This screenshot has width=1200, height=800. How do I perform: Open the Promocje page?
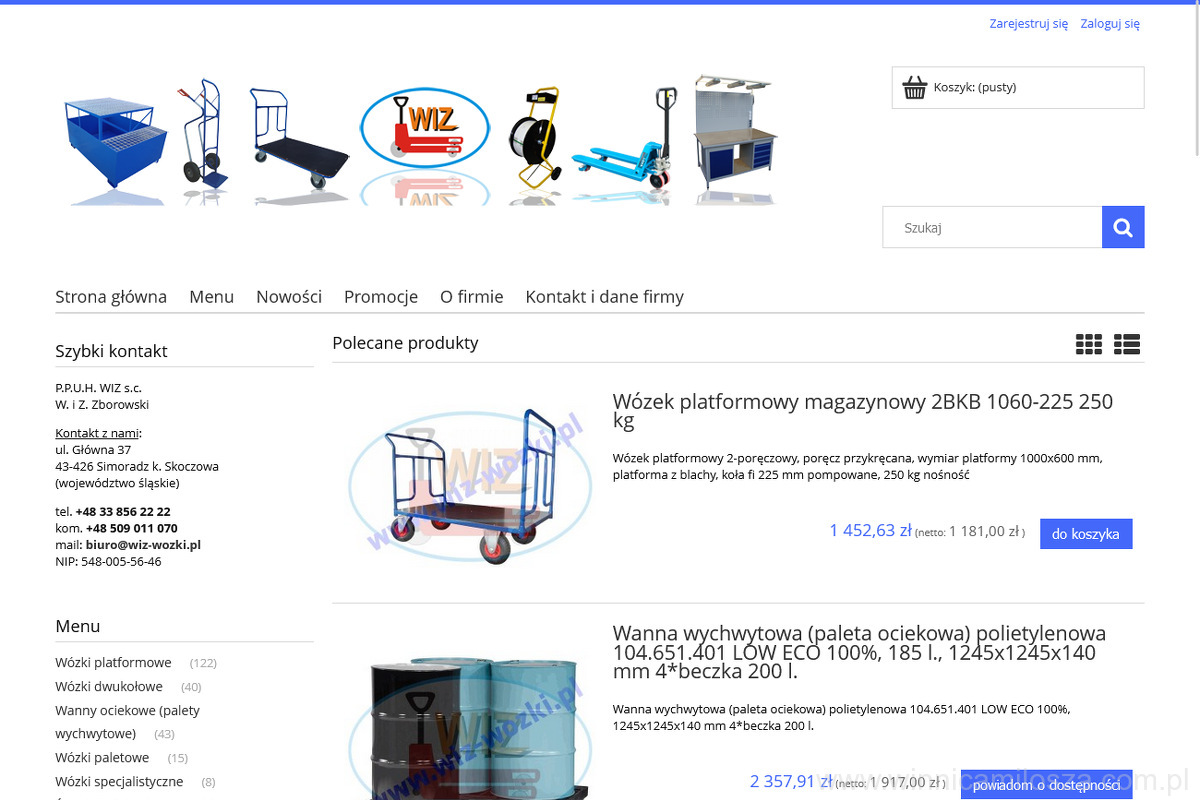381,297
